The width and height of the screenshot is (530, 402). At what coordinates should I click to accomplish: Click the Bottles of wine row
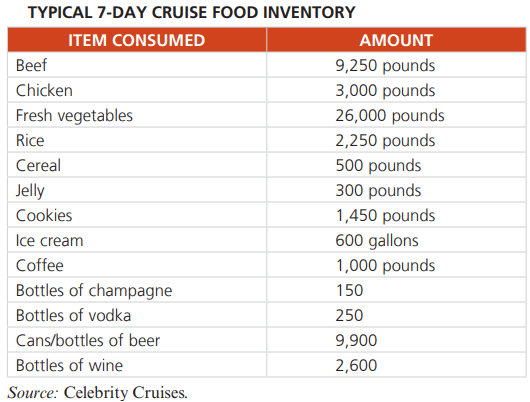point(267,365)
